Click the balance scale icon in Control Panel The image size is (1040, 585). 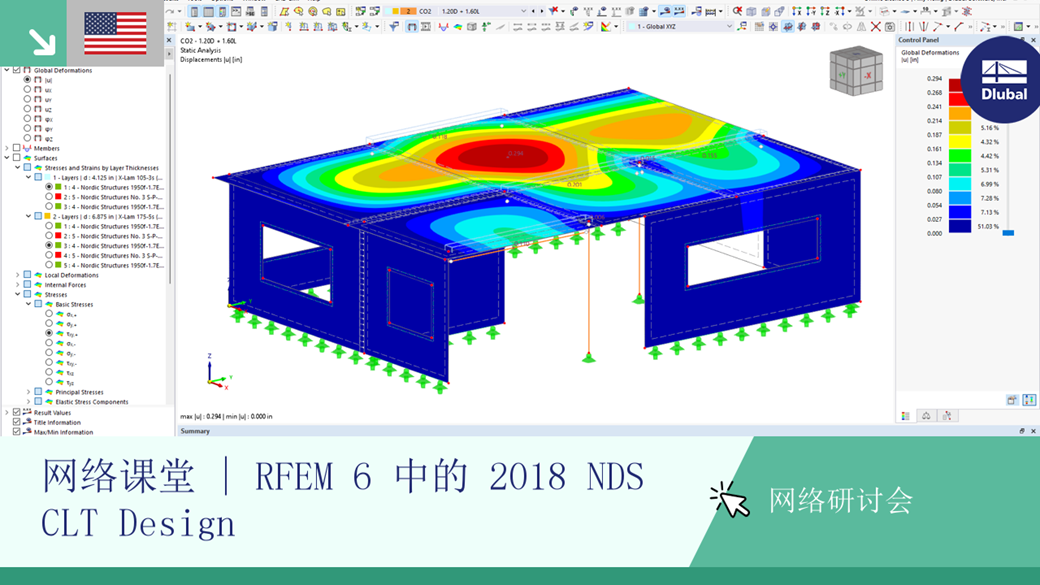click(926, 416)
